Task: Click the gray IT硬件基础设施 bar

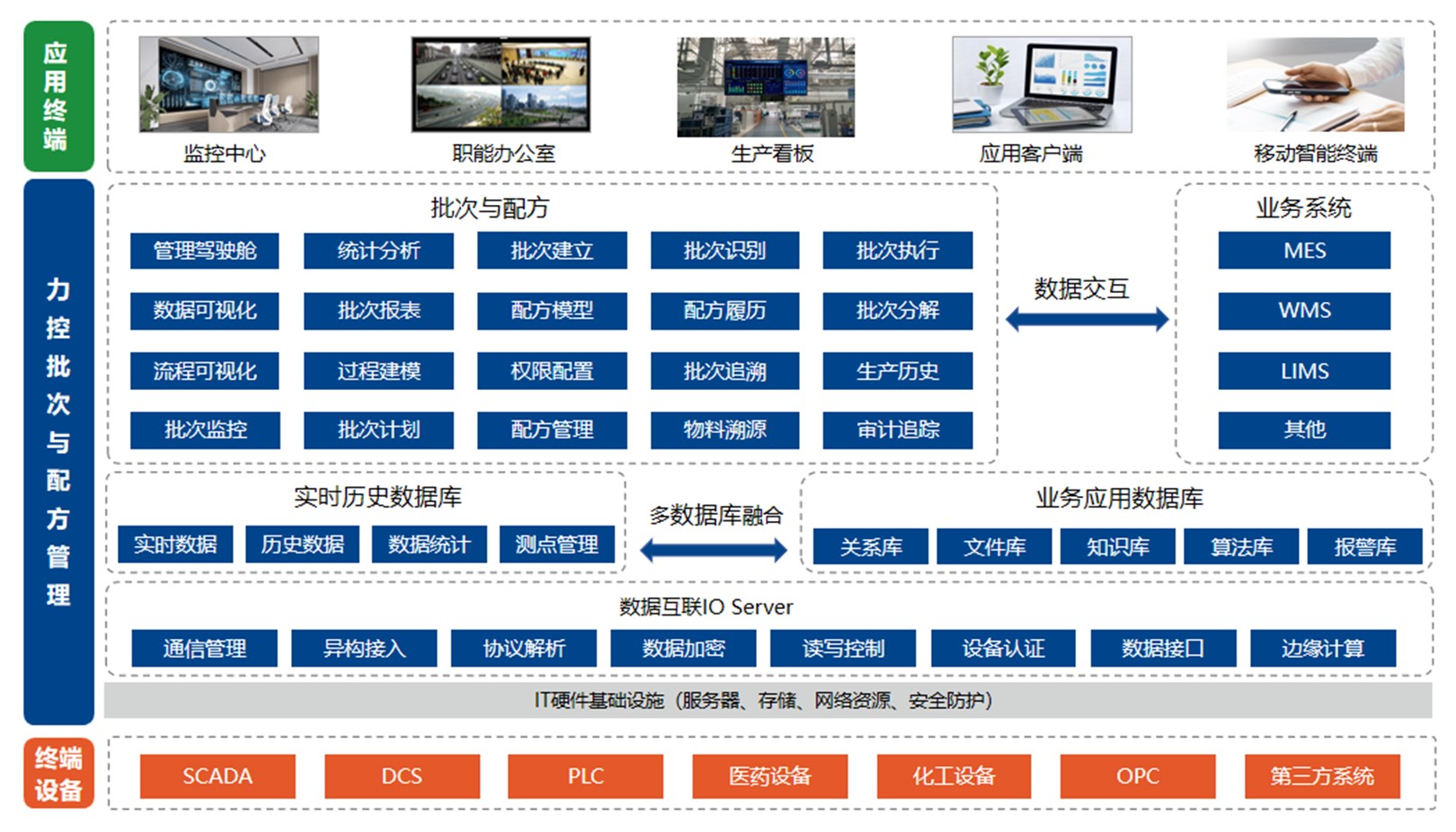Action: pos(768,701)
